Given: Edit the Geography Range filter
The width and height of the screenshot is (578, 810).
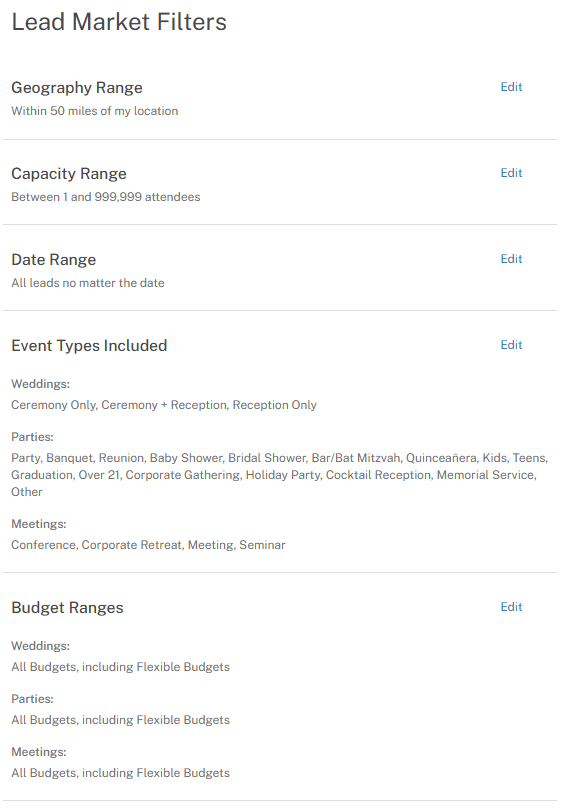Looking at the screenshot, I should [x=511, y=87].
